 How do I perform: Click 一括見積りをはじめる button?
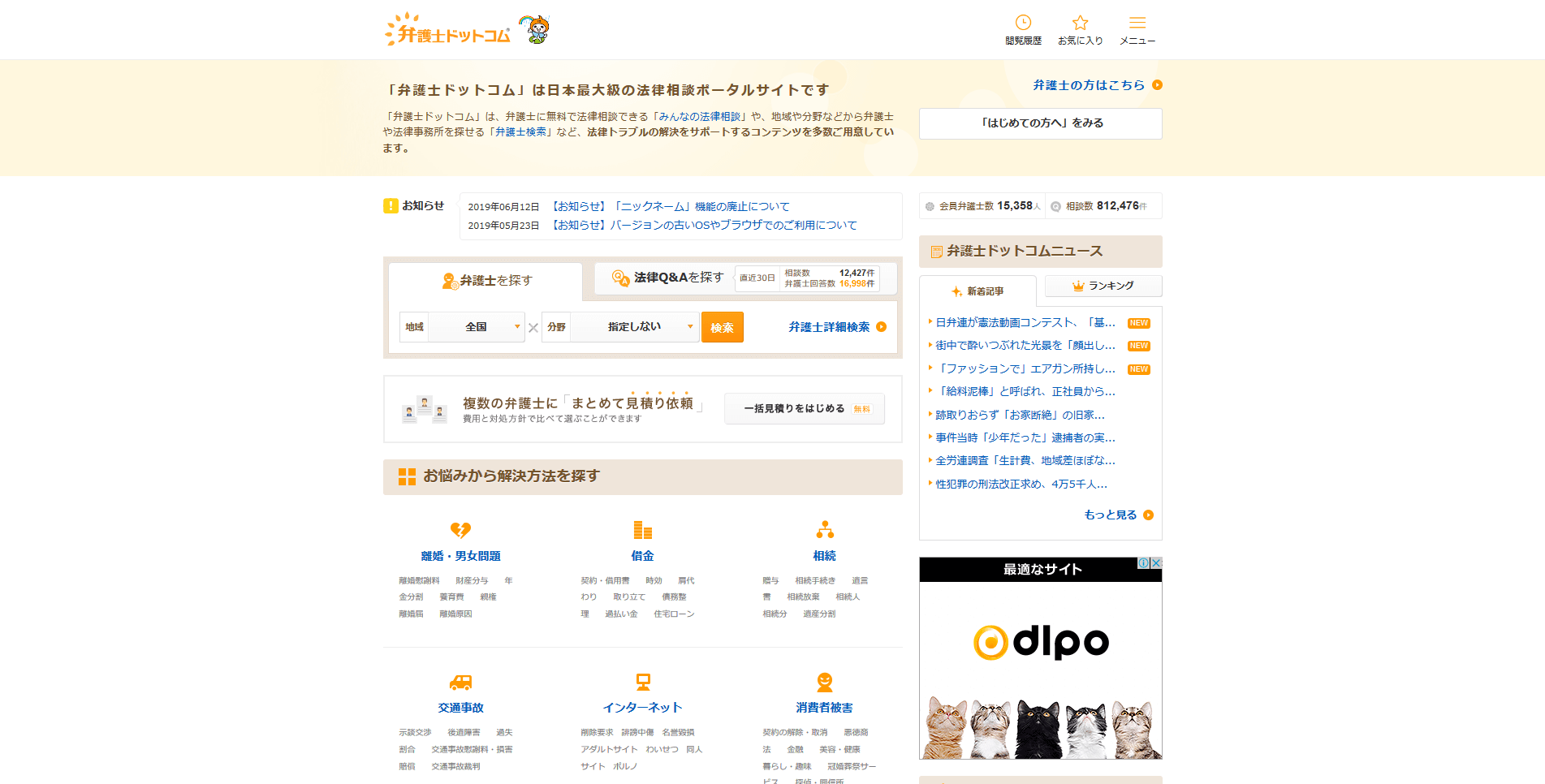pyautogui.click(x=805, y=409)
